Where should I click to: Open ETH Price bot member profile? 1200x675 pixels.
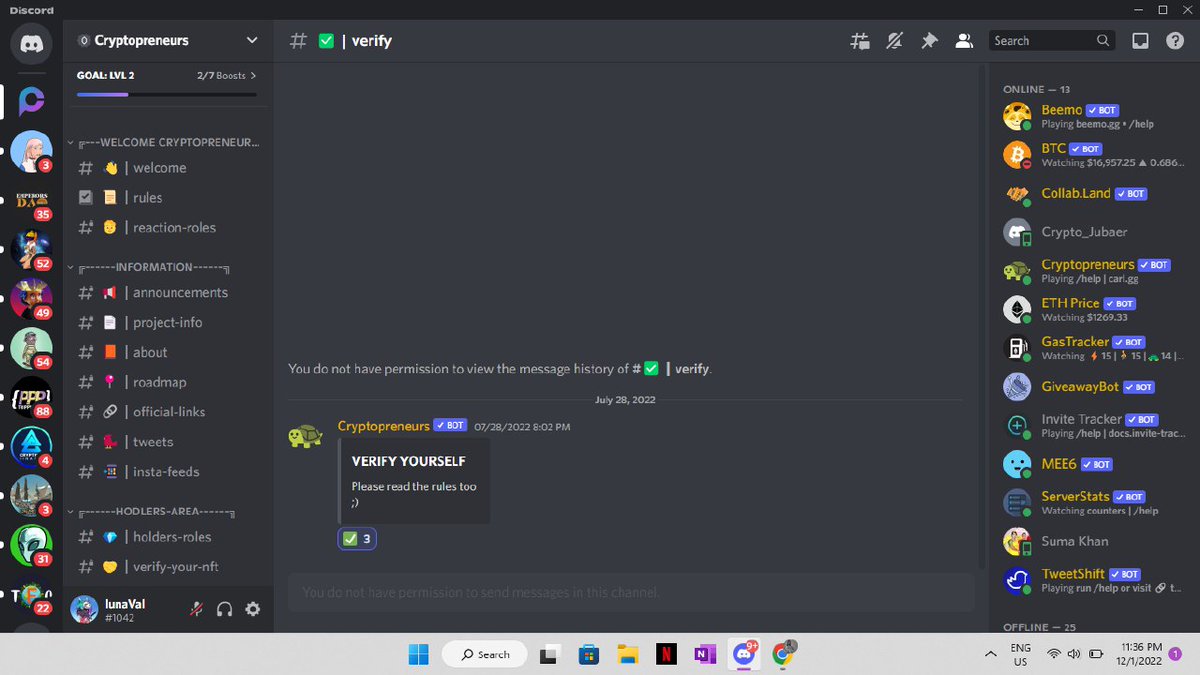point(1094,309)
